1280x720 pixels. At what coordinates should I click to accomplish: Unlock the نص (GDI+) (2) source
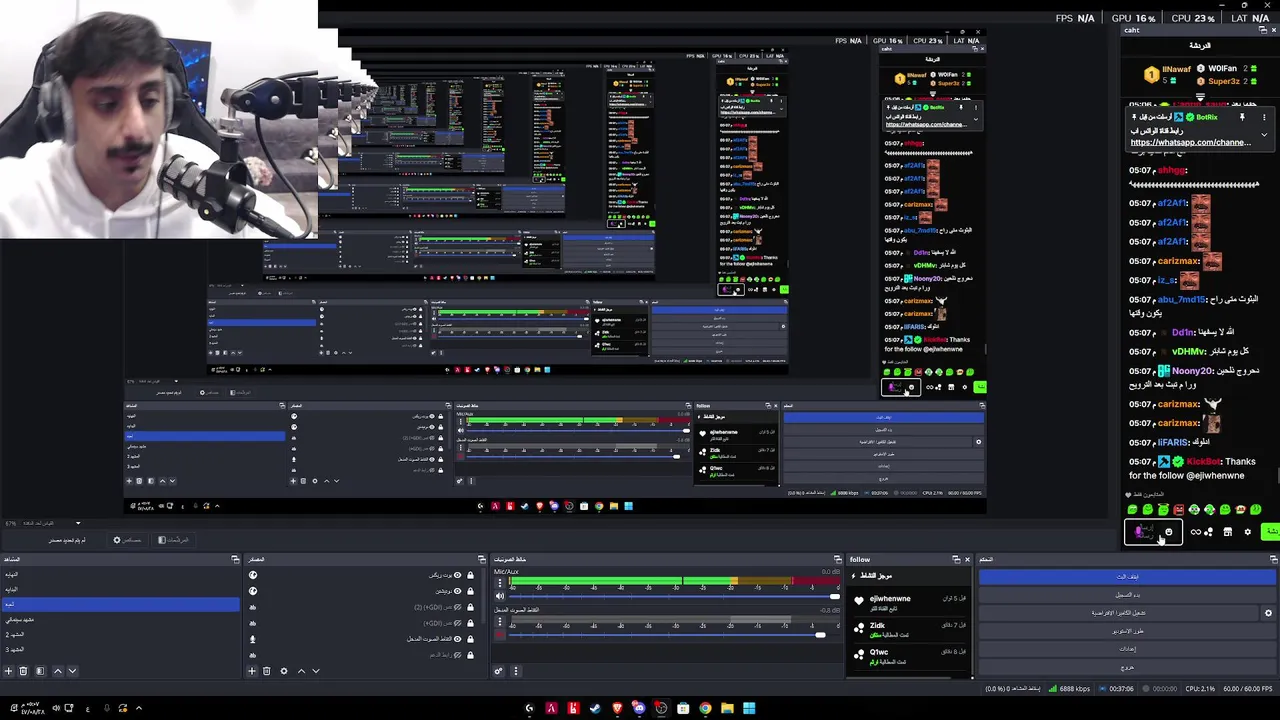pyautogui.click(x=471, y=607)
